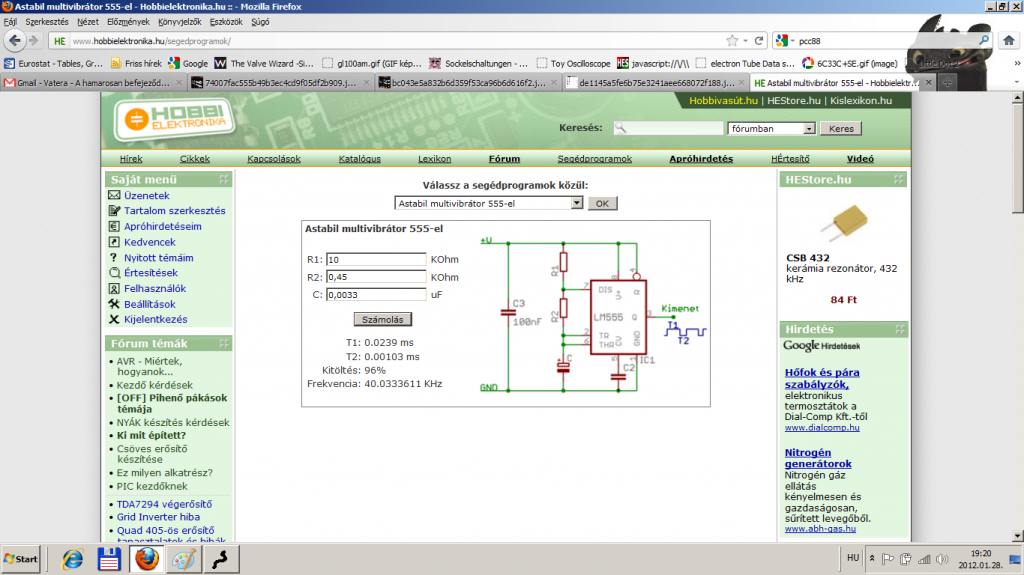
Task: Click the search magnifier in search bar
Action: 984,41
